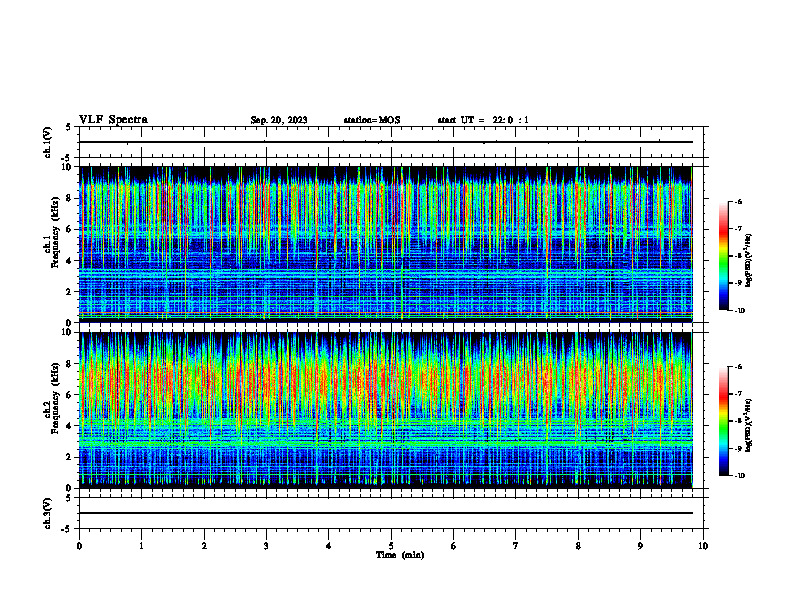792x612 pixels.
Task: Select the "start UT = 22:0 :1" text
Action: pyautogui.click(x=483, y=120)
